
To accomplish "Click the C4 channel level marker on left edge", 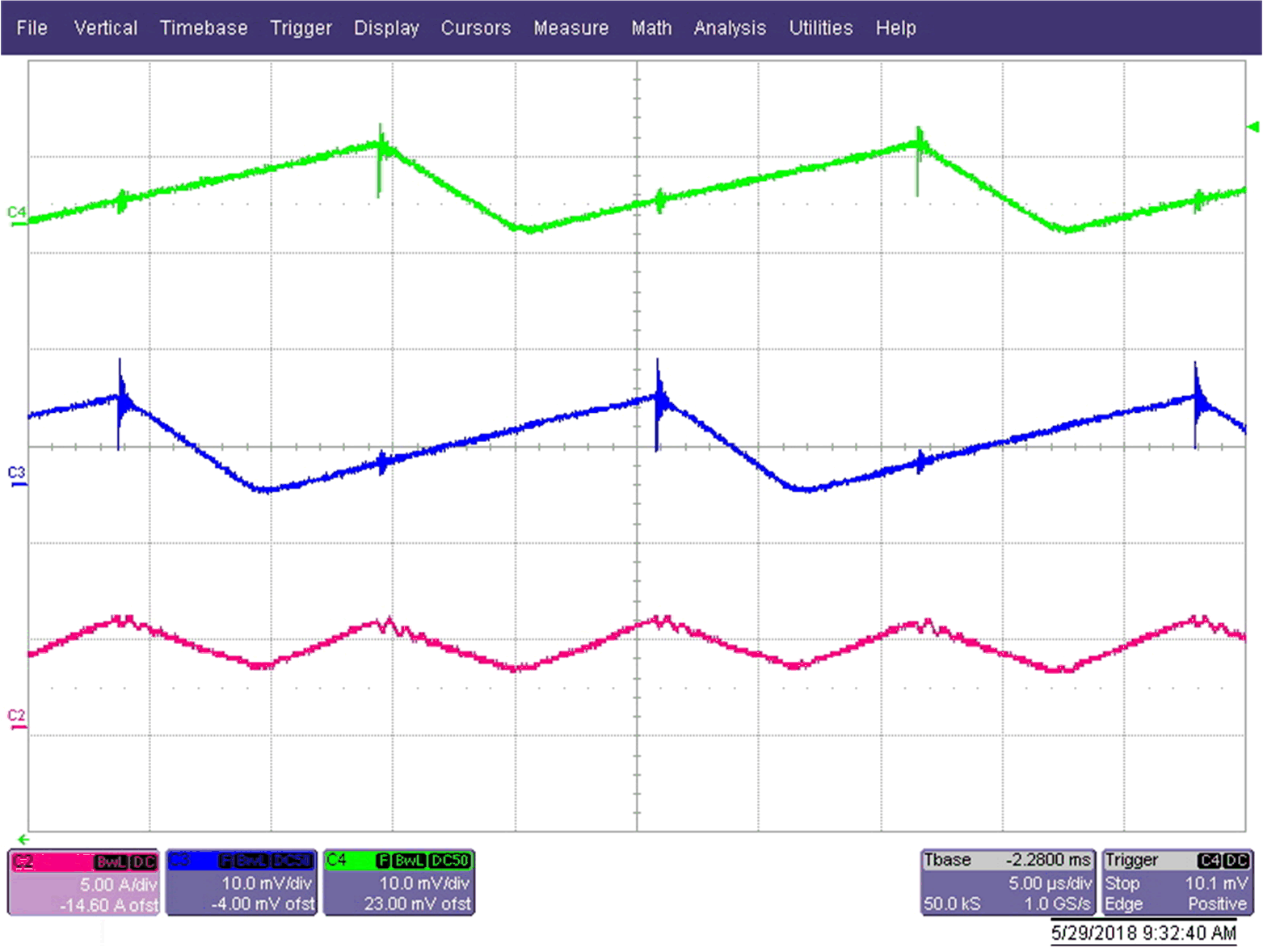I will [16, 214].
